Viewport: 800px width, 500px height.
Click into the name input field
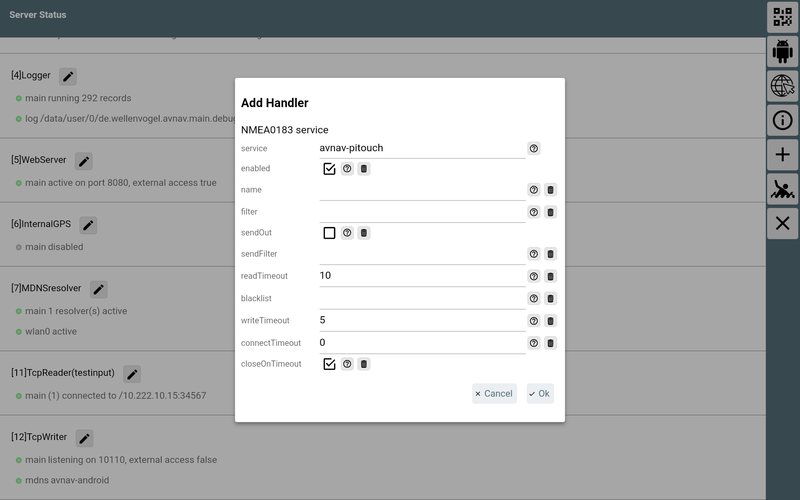pos(421,190)
